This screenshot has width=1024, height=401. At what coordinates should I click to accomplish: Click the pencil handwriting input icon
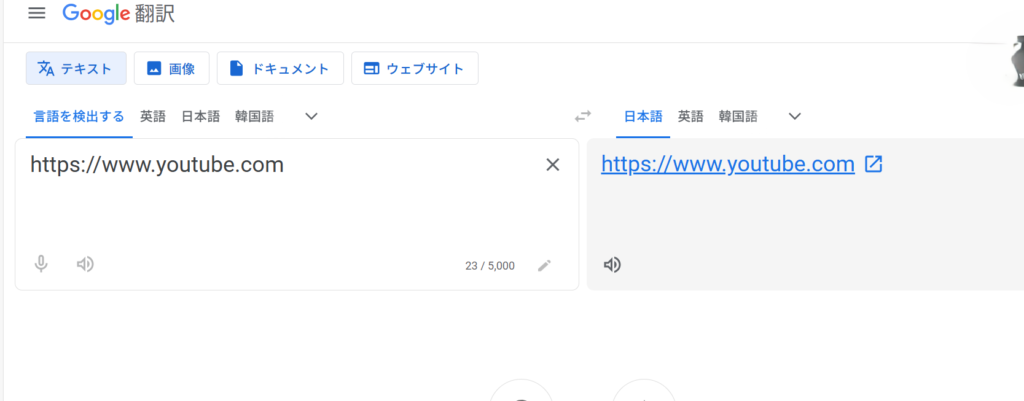(544, 265)
